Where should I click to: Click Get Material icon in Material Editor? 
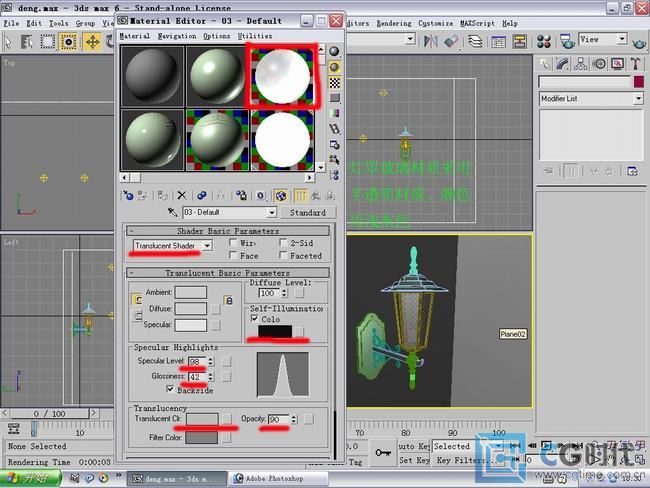coord(129,195)
